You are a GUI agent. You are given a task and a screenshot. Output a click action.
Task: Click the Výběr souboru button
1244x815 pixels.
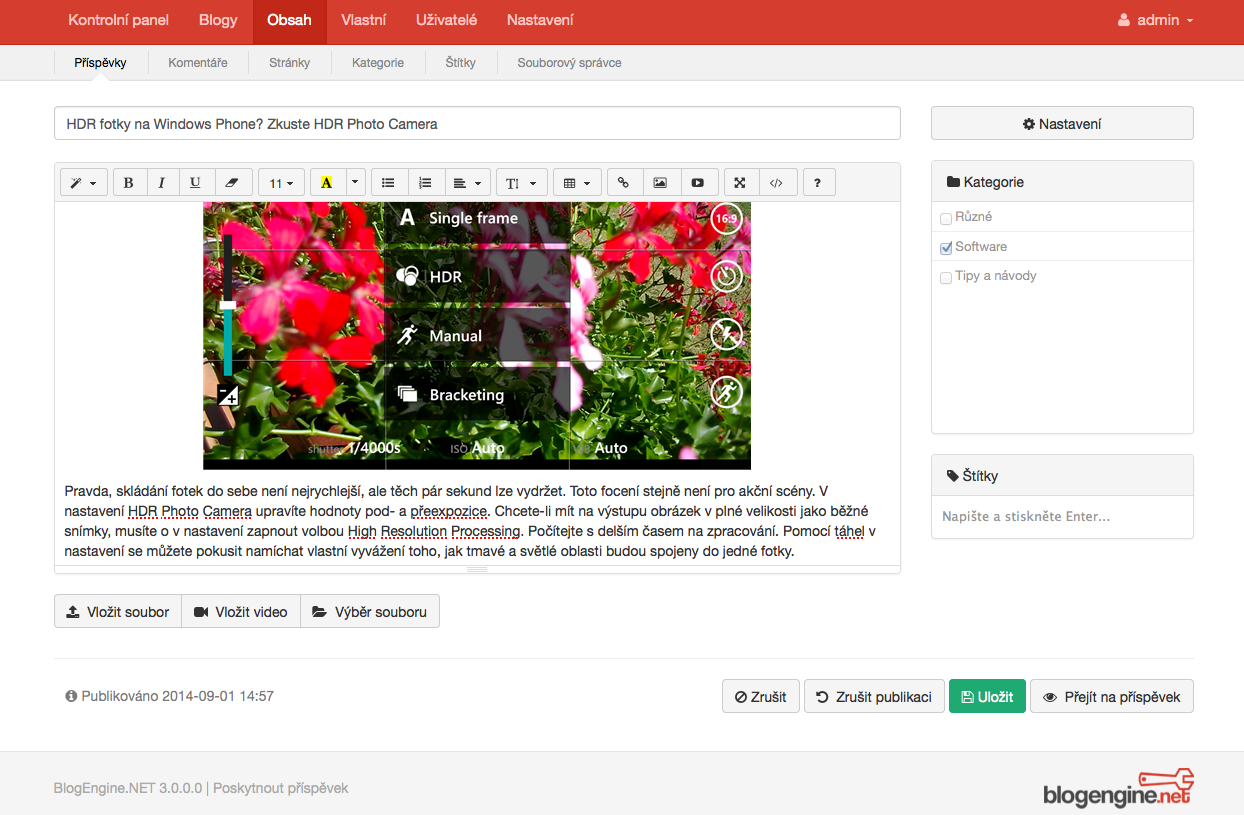coord(370,612)
